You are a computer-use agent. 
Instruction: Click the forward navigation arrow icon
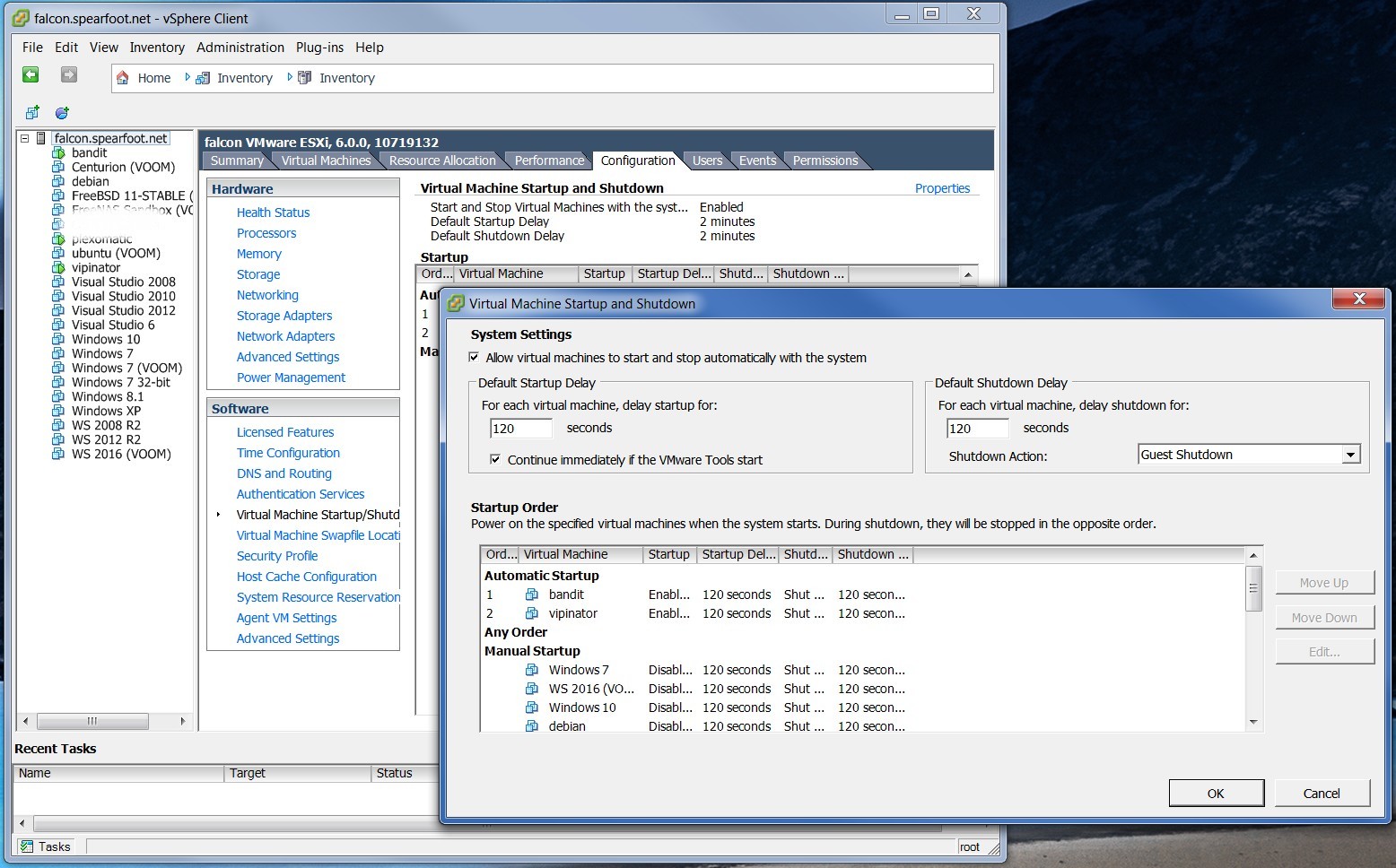point(69,75)
